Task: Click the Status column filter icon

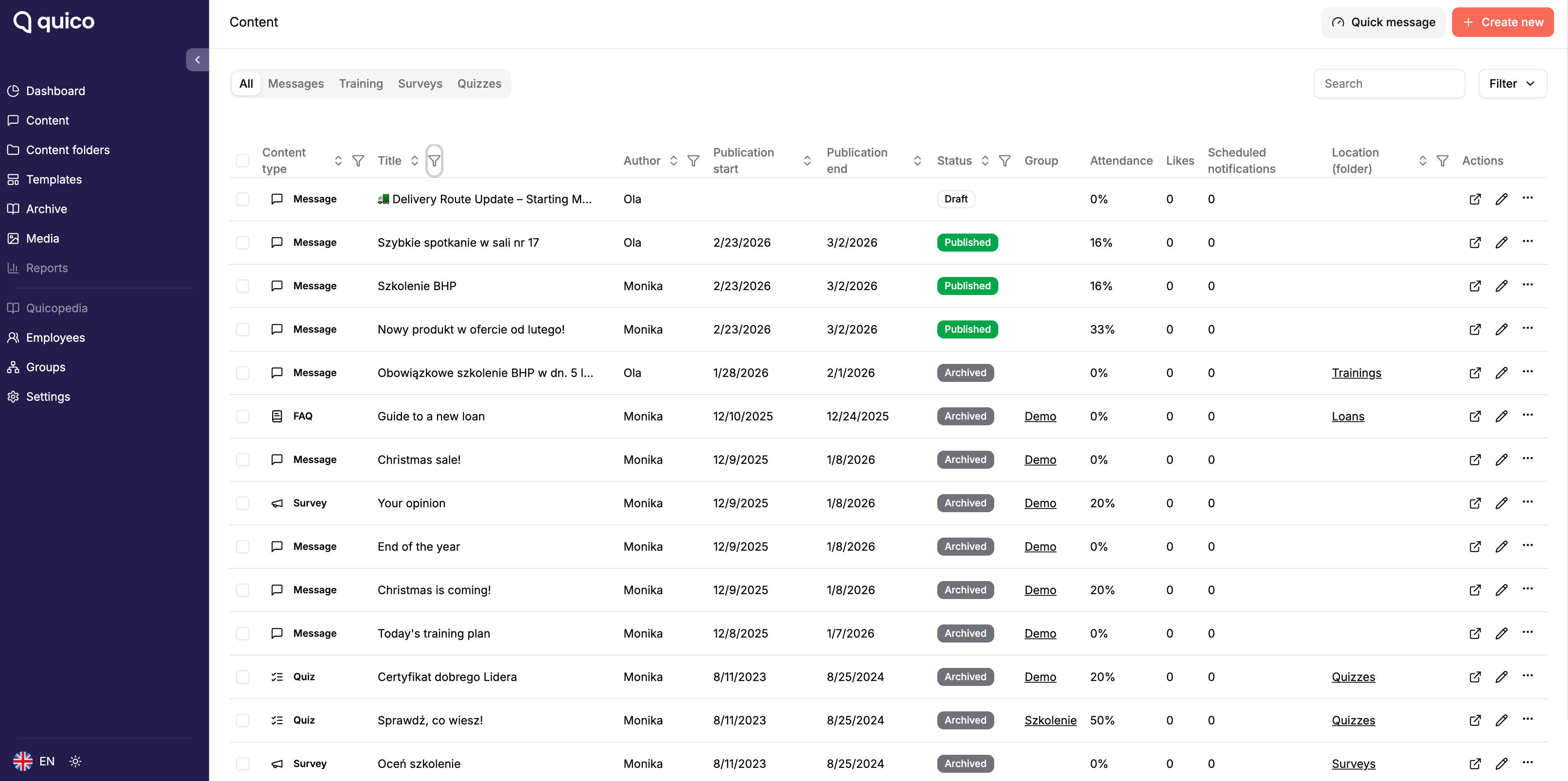Action: [x=1004, y=161]
